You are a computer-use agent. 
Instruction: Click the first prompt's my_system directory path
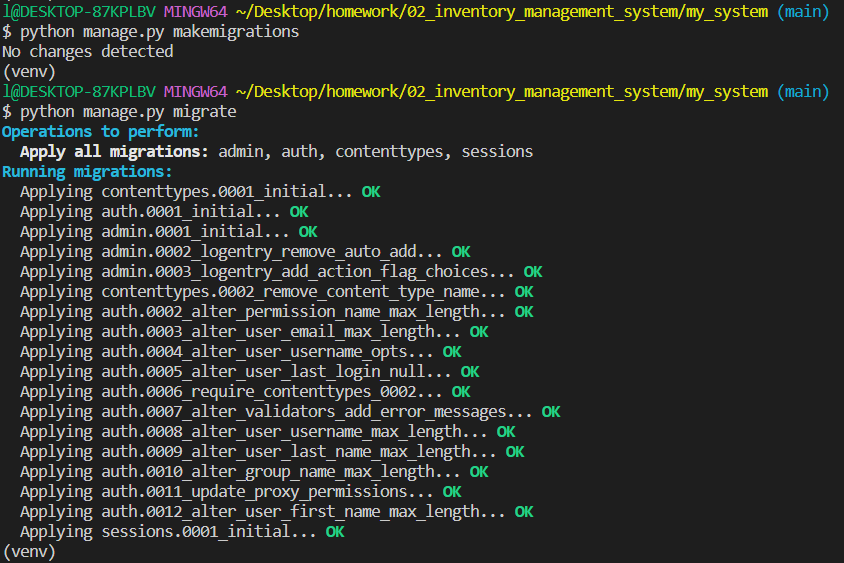coord(502,12)
